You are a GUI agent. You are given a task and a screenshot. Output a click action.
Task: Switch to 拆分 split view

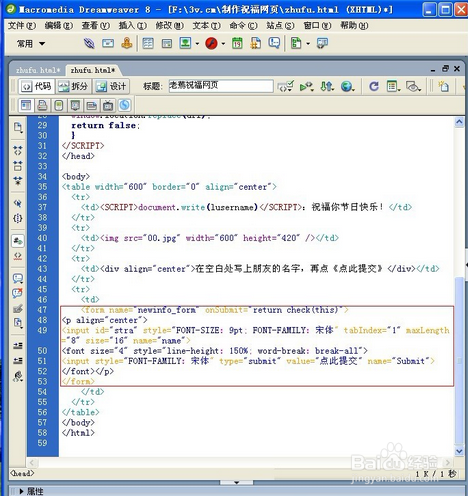click(73, 87)
